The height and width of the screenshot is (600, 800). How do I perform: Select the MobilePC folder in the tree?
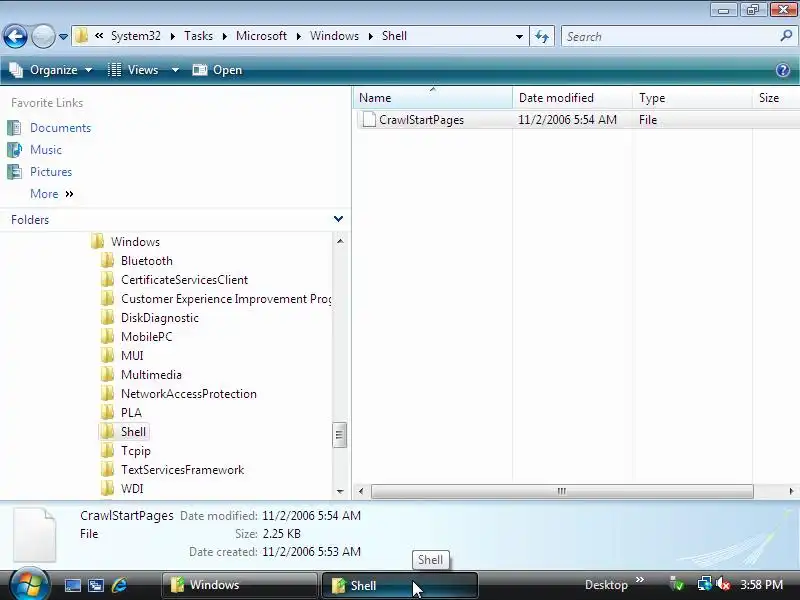146,337
